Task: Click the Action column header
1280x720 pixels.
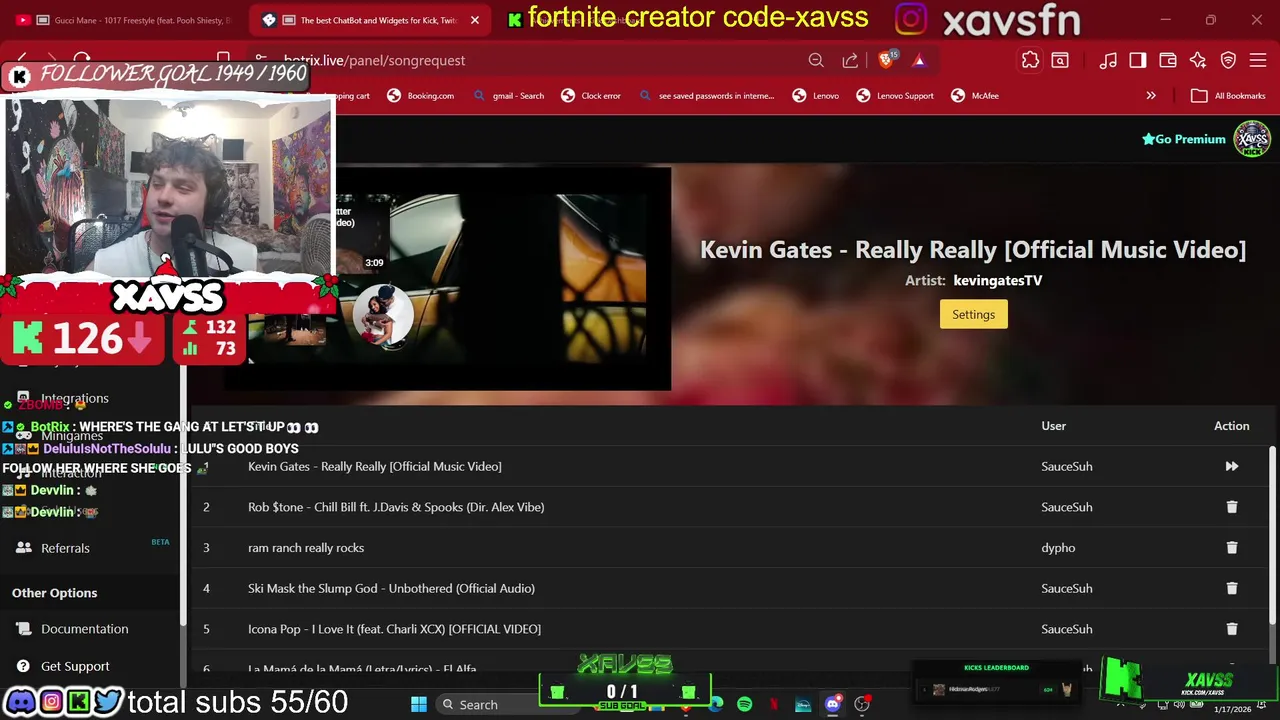Action: [x=1231, y=426]
